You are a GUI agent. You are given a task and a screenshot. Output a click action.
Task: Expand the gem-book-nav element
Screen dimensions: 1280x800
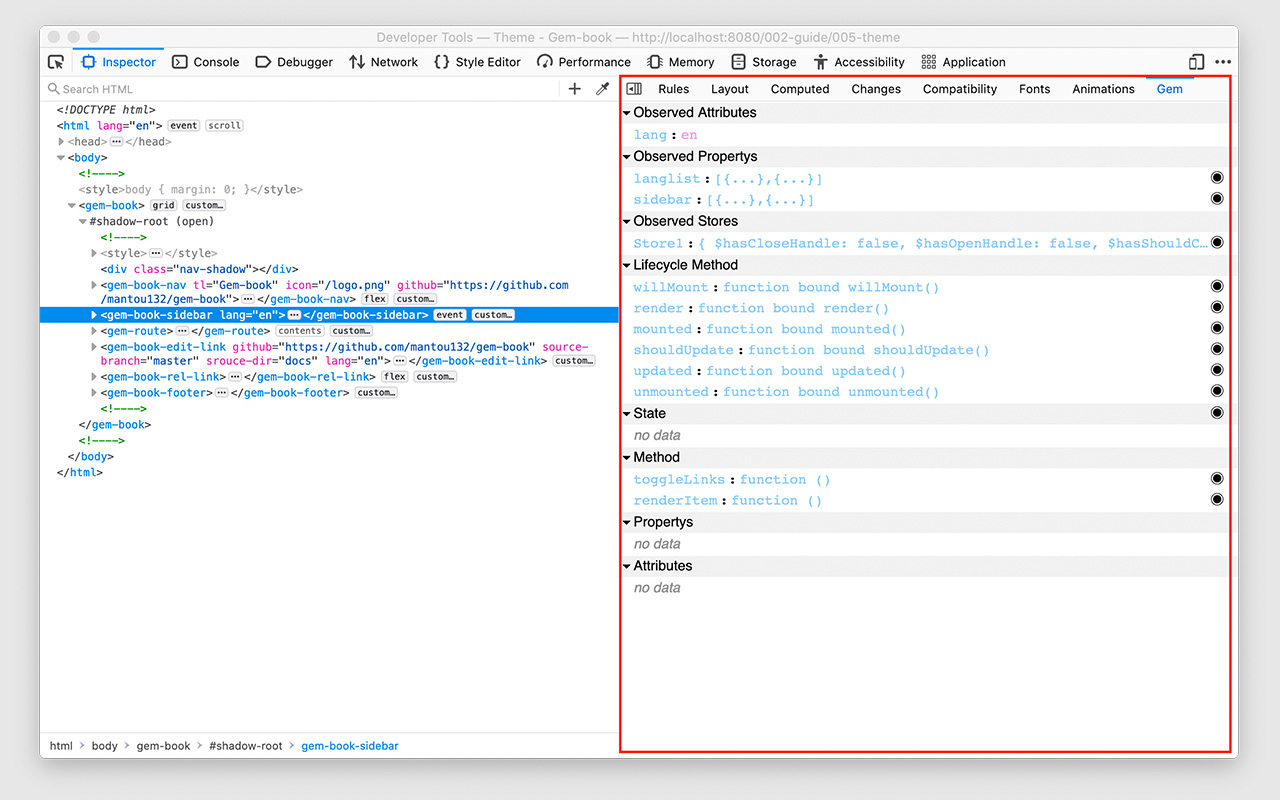(94, 286)
